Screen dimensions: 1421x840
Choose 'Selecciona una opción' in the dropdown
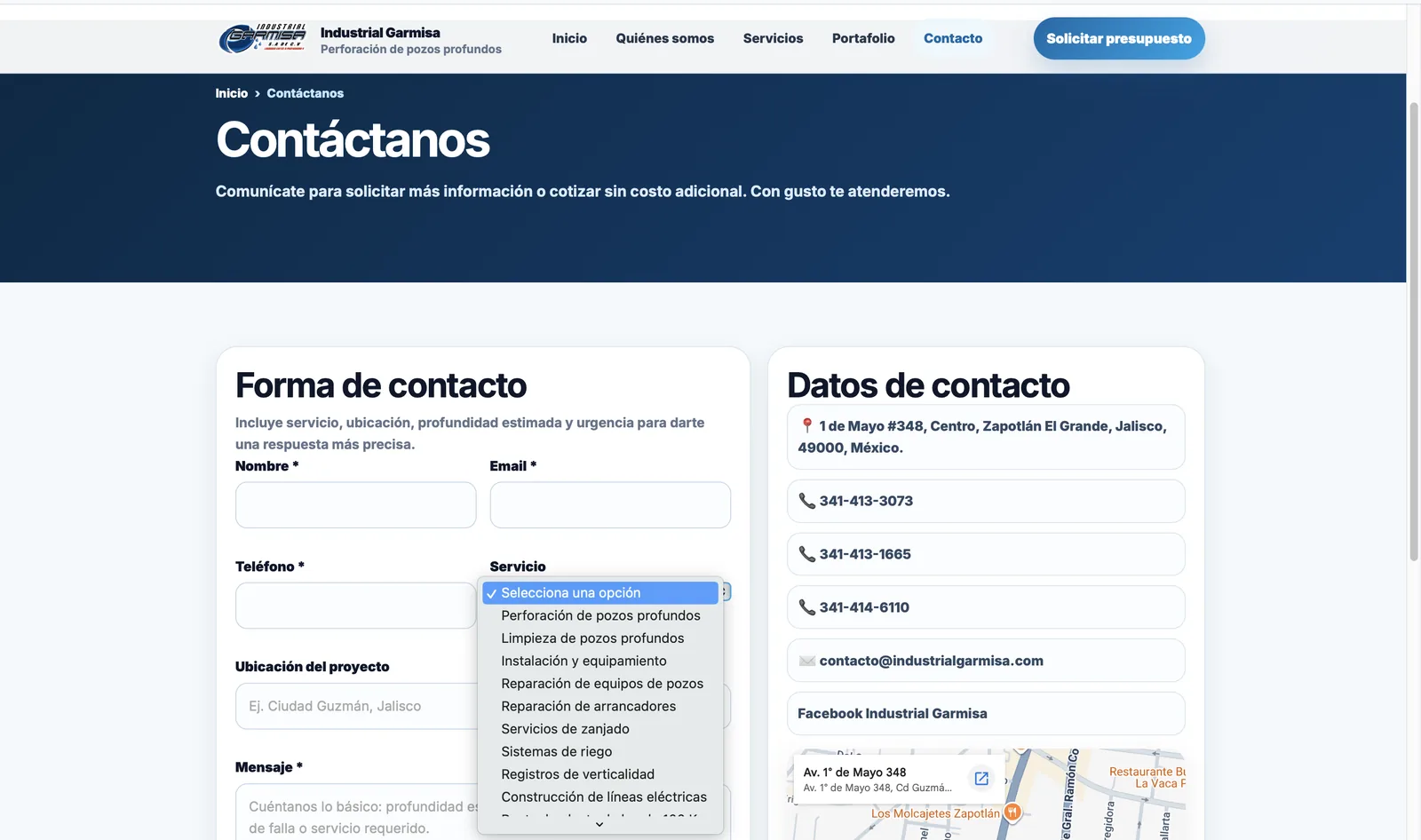point(600,593)
